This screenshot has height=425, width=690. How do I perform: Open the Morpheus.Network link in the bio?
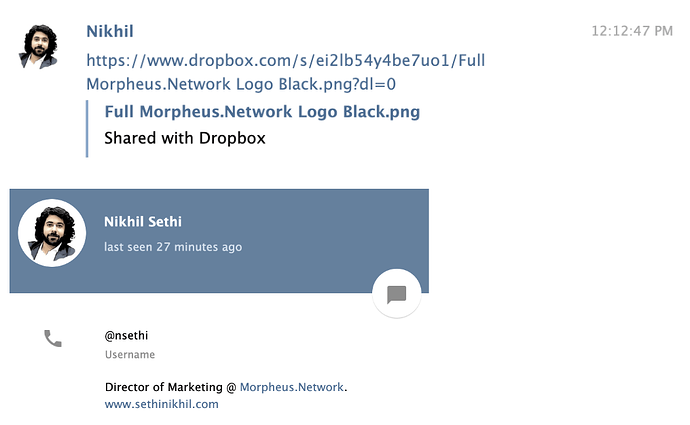point(291,387)
